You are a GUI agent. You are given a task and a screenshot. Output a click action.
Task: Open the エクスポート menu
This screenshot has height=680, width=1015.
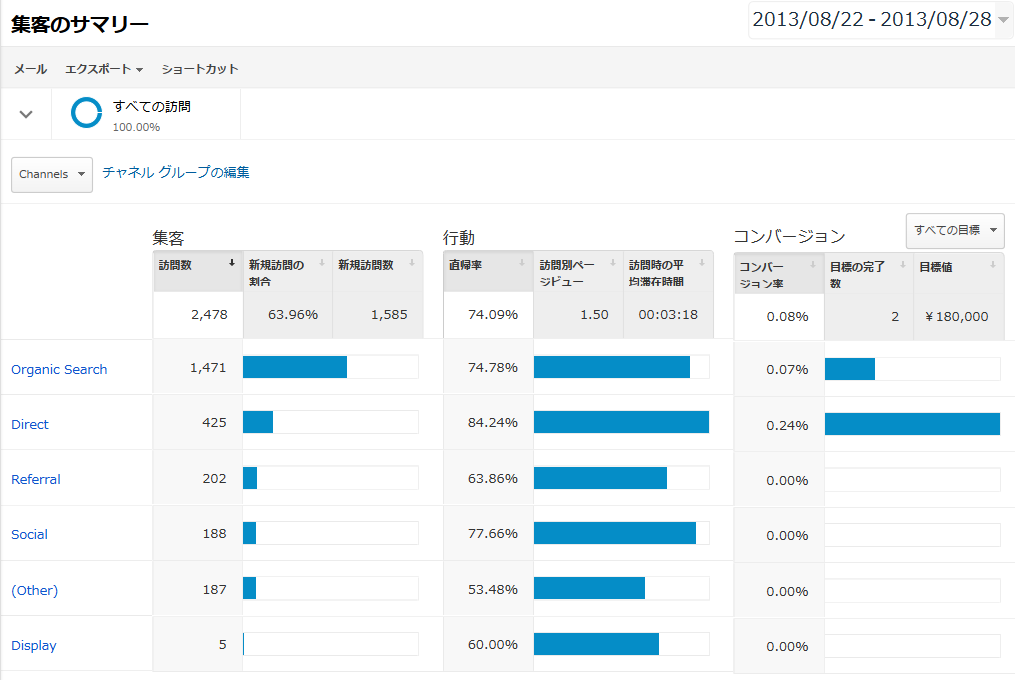coord(104,69)
